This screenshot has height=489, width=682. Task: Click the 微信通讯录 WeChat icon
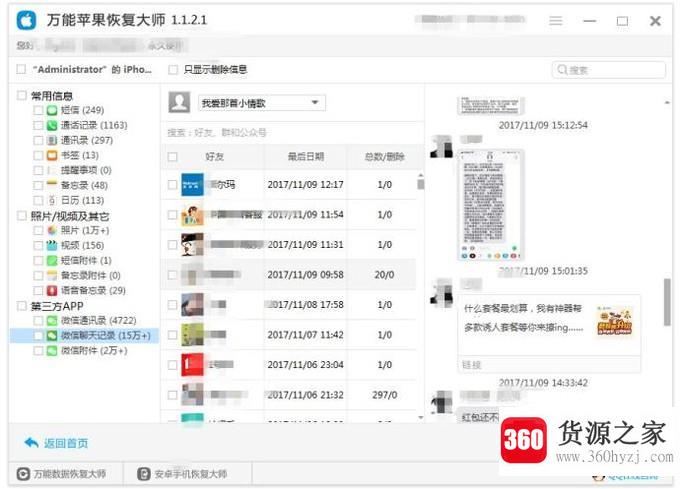pos(52,321)
